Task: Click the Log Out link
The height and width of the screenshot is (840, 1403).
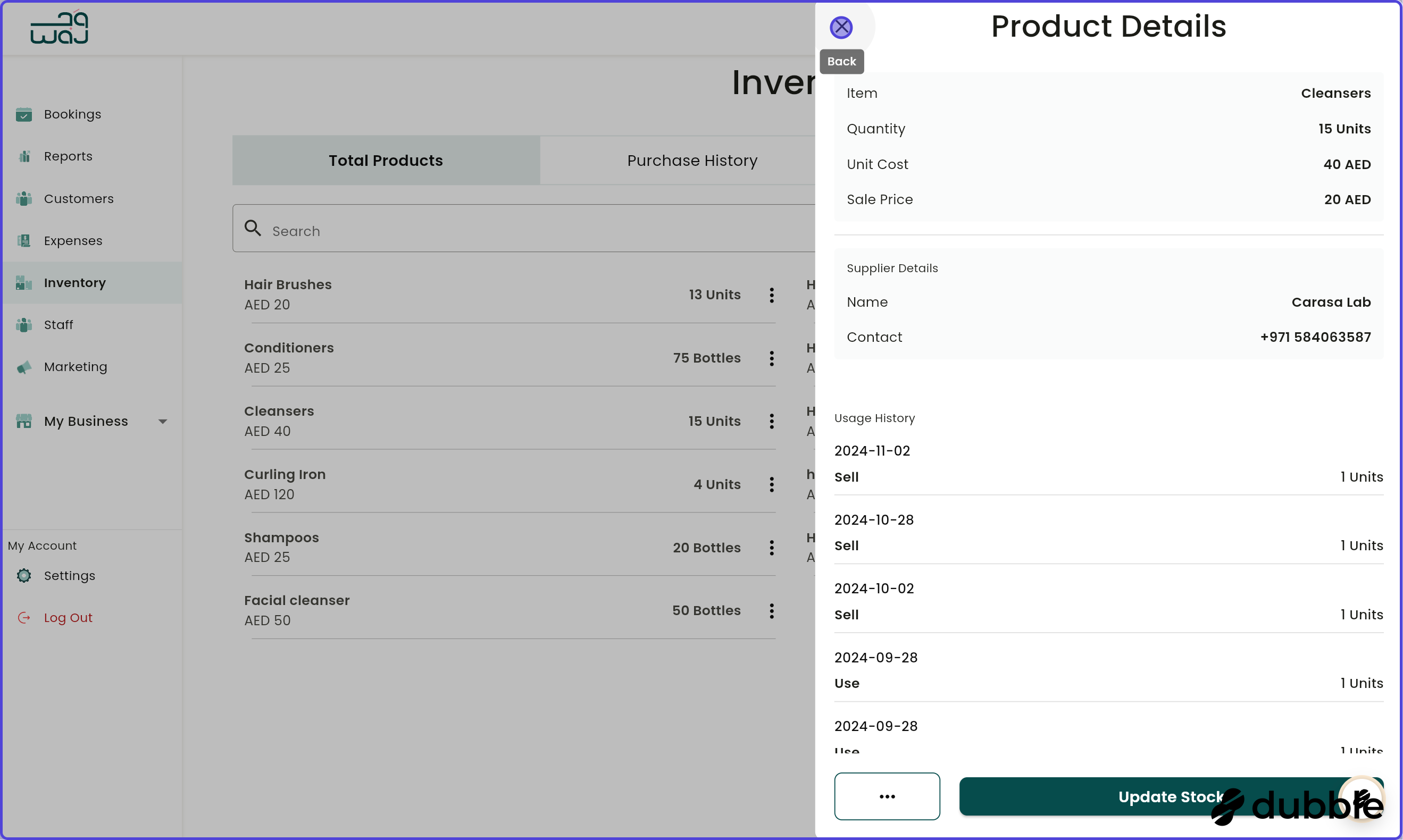Action: 68,618
